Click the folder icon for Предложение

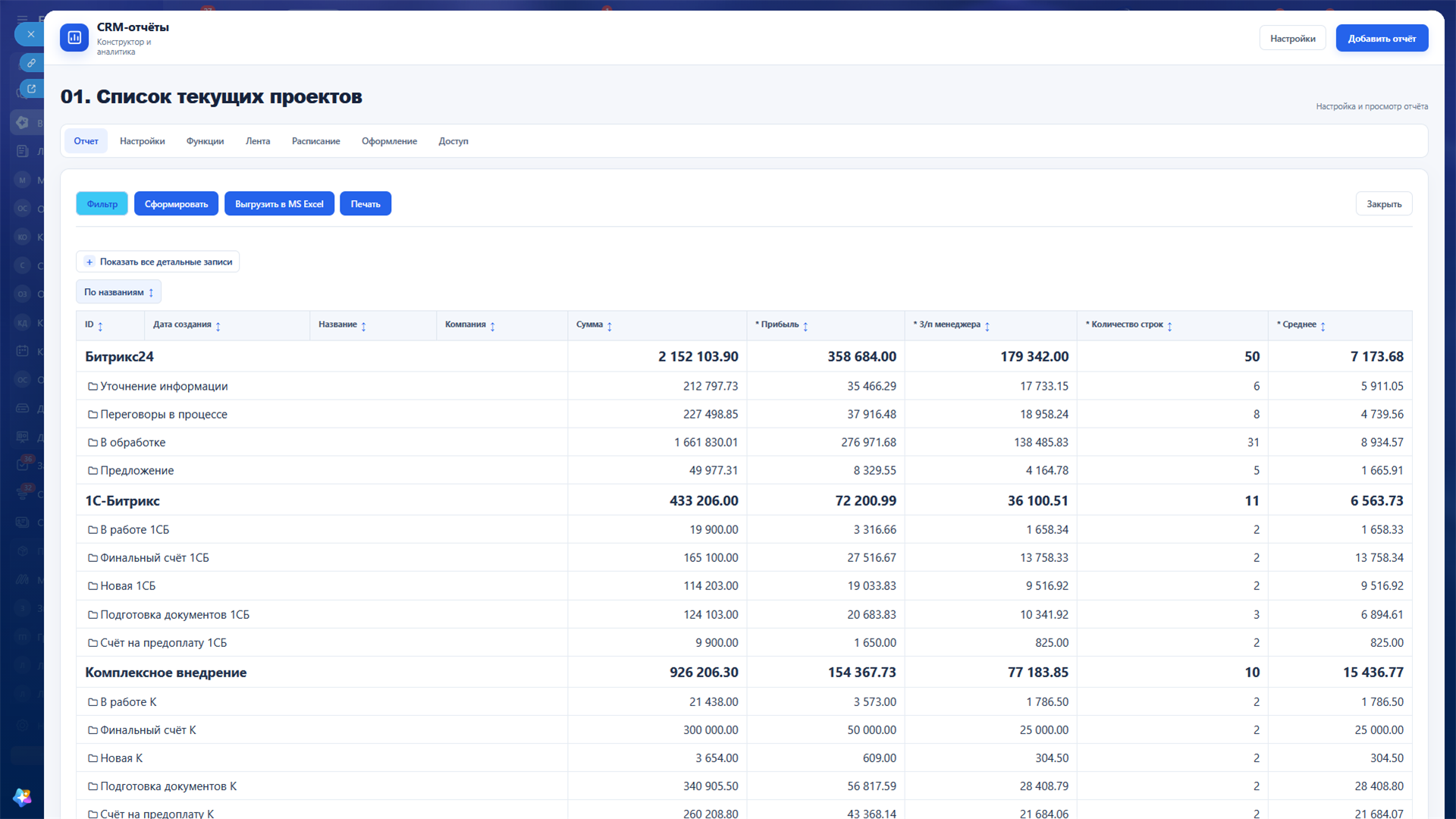(x=93, y=471)
